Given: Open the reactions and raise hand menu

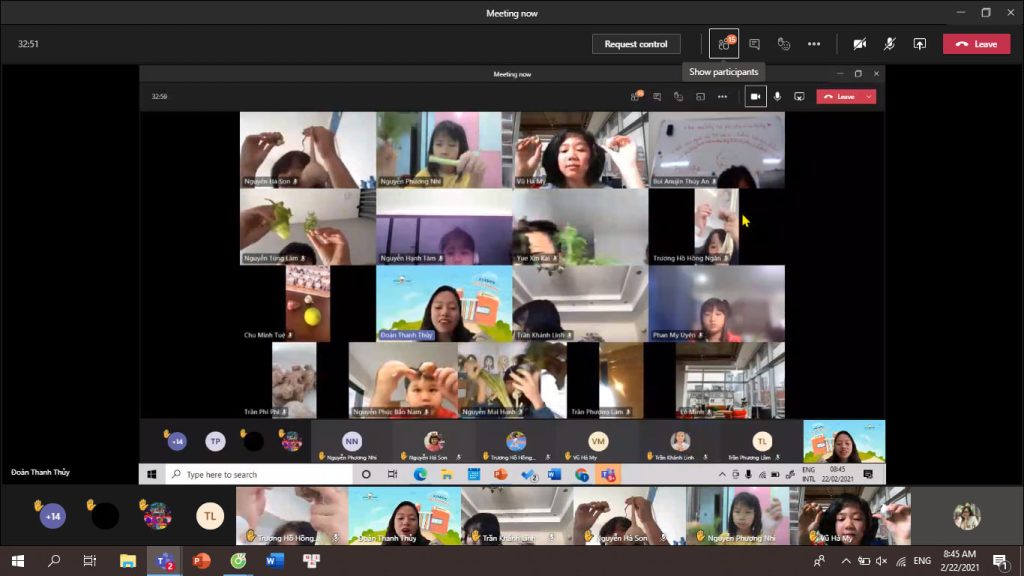Looking at the screenshot, I should pyautogui.click(x=784, y=44).
